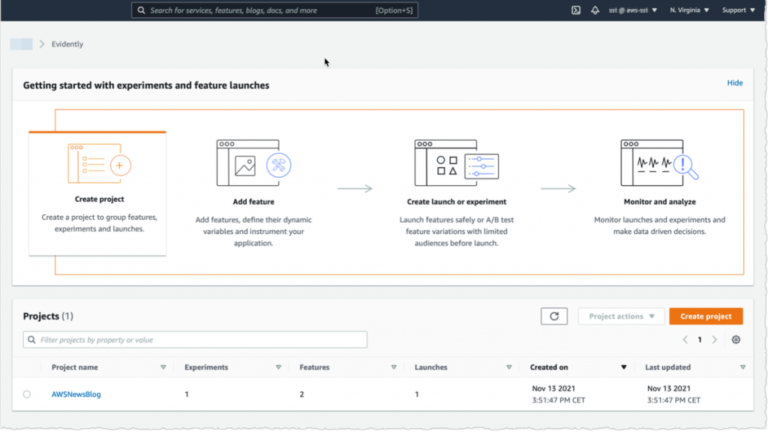
Task: Open the Support dropdown menu
Action: click(x=738, y=10)
